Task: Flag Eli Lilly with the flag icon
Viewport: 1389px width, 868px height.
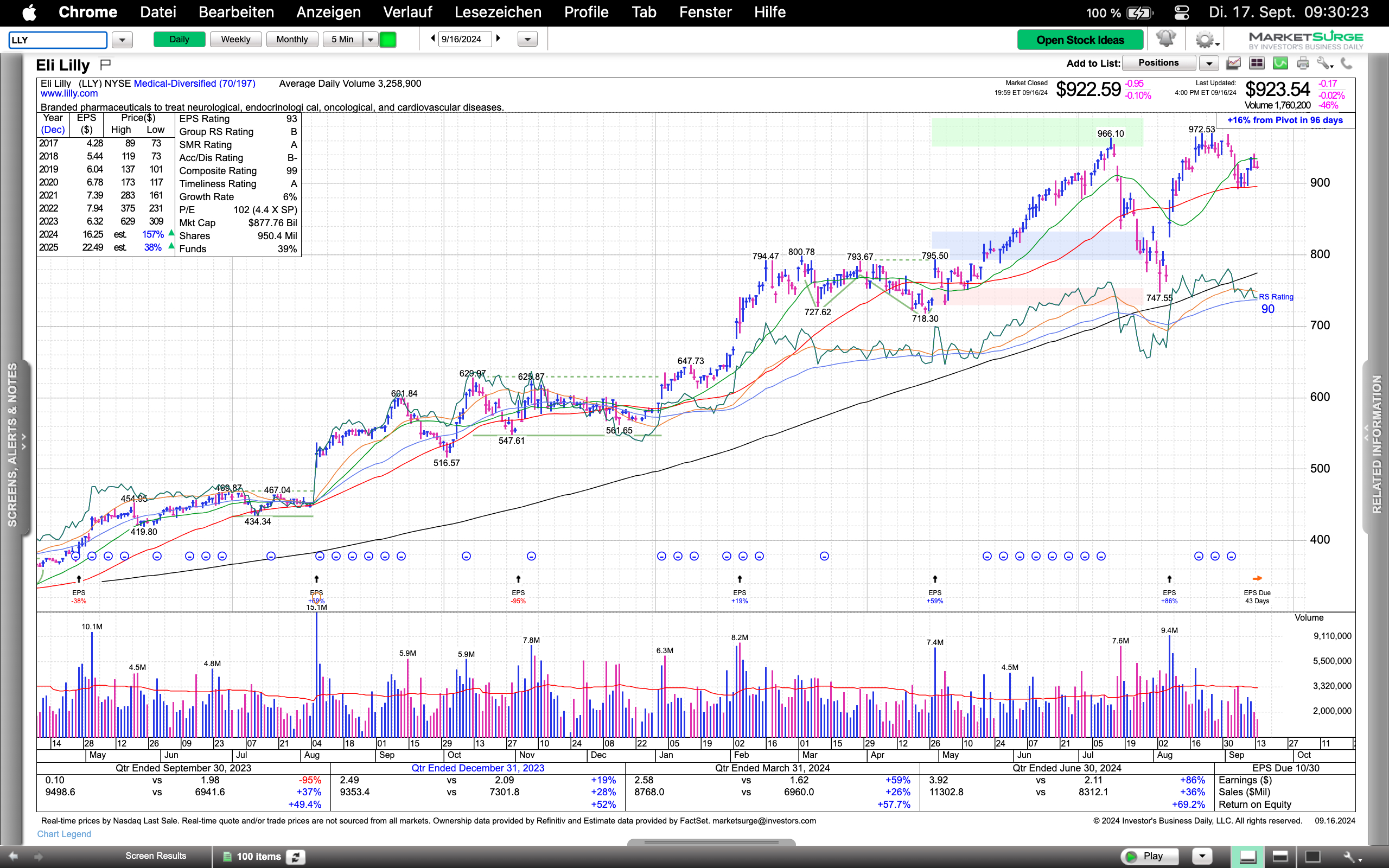Action: (106, 65)
